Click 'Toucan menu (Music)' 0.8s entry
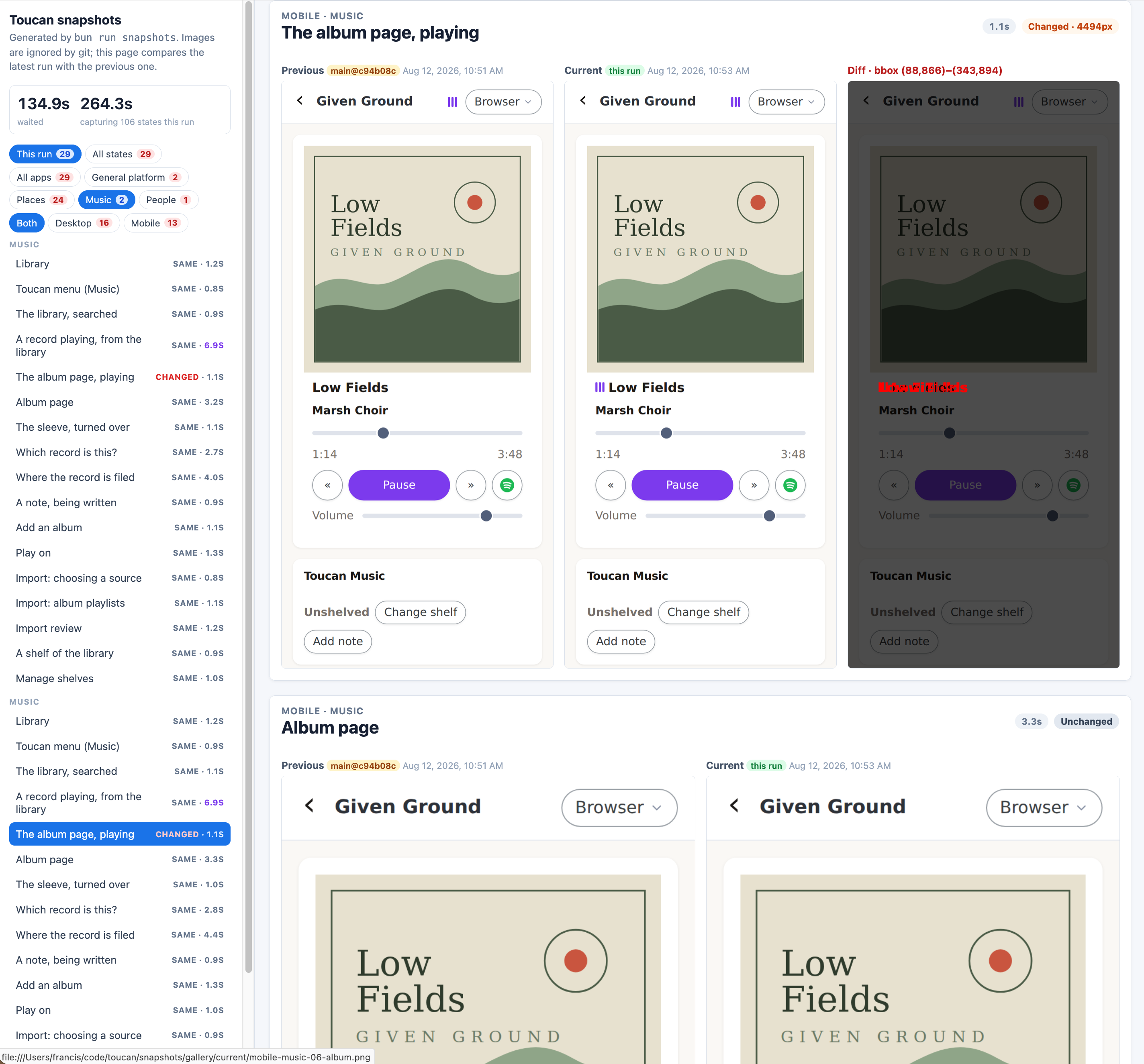The image size is (1144, 1064). click(120, 289)
